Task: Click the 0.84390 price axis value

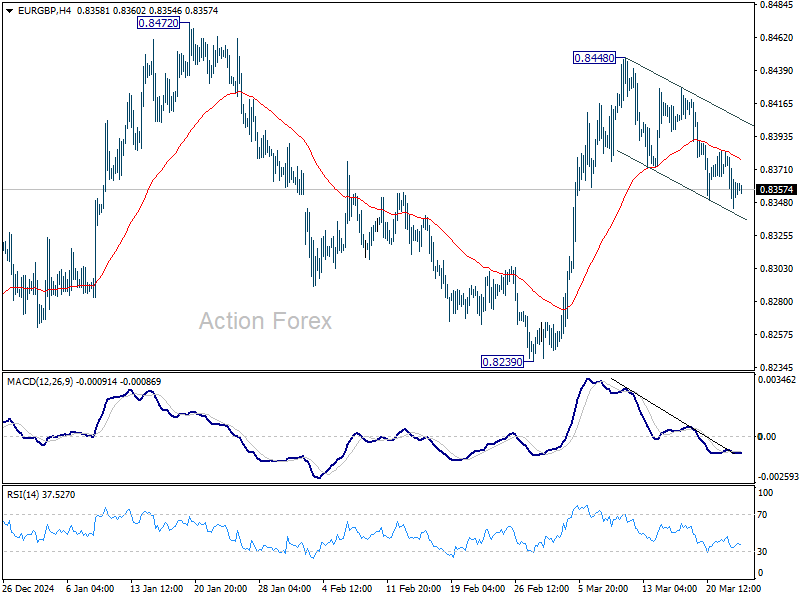Action: pyautogui.click(x=777, y=71)
